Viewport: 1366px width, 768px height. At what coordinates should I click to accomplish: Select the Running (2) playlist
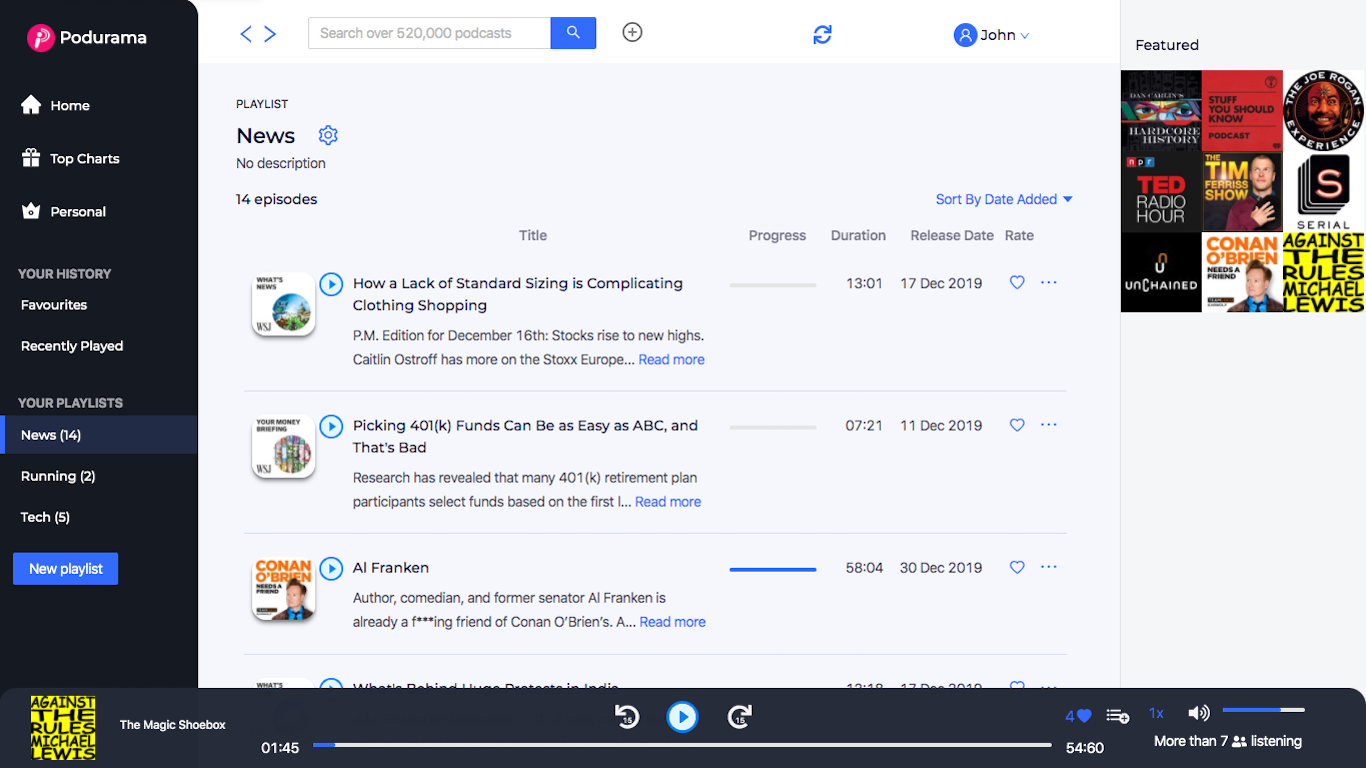58,476
